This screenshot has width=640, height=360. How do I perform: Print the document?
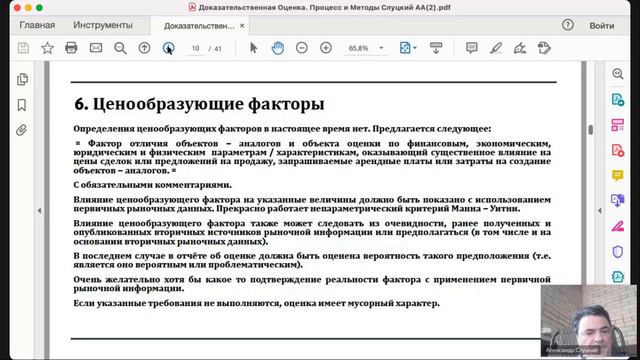(x=71, y=48)
